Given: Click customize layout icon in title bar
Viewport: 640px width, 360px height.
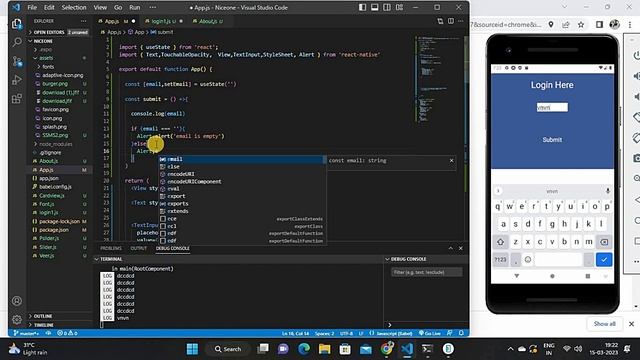Looking at the screenshot, I should (400, 7).
